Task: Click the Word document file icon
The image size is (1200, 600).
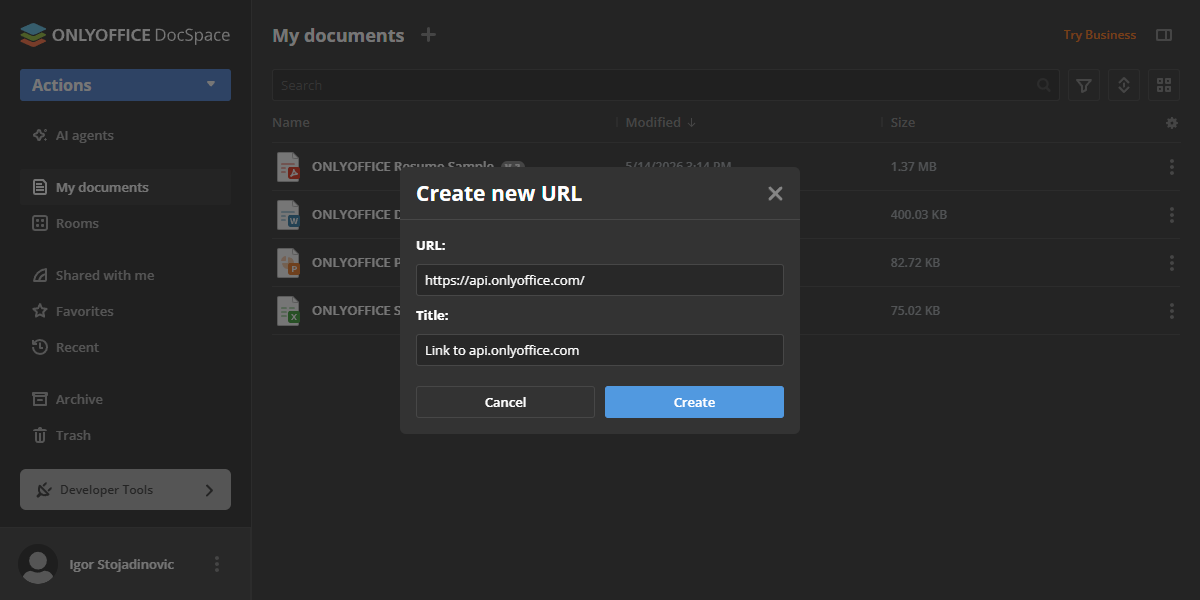Action: [x=288, y=215]
